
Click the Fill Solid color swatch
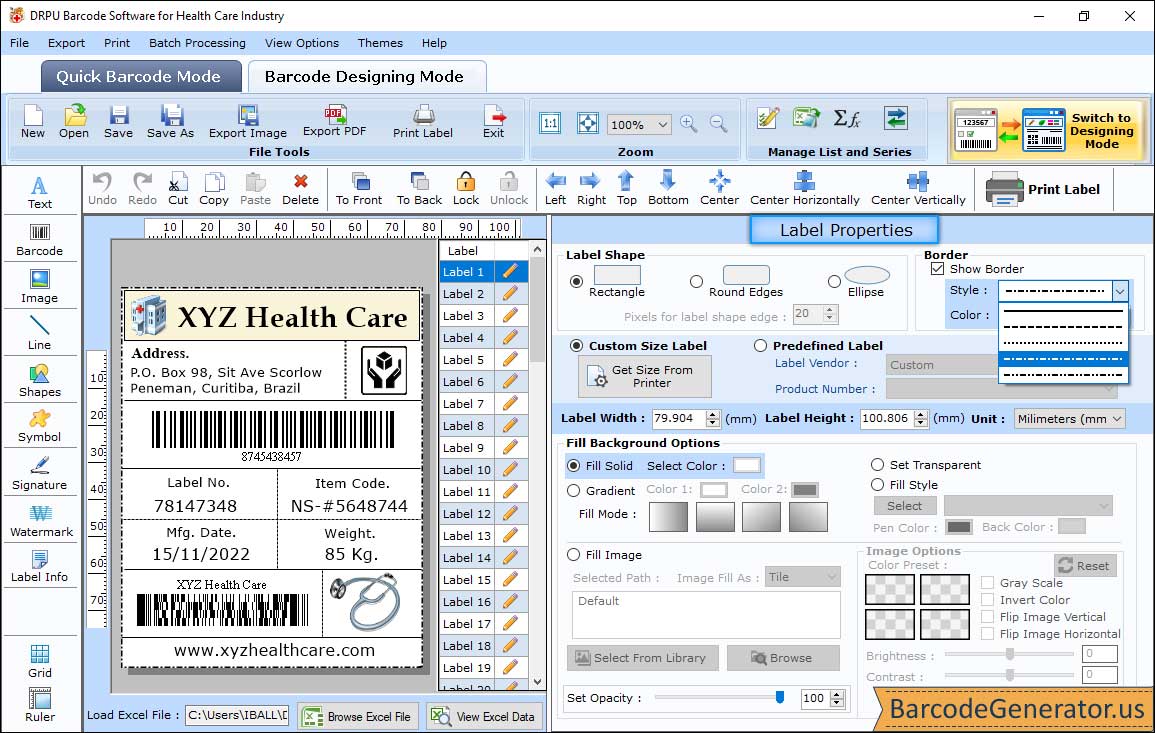pos(746,466)
